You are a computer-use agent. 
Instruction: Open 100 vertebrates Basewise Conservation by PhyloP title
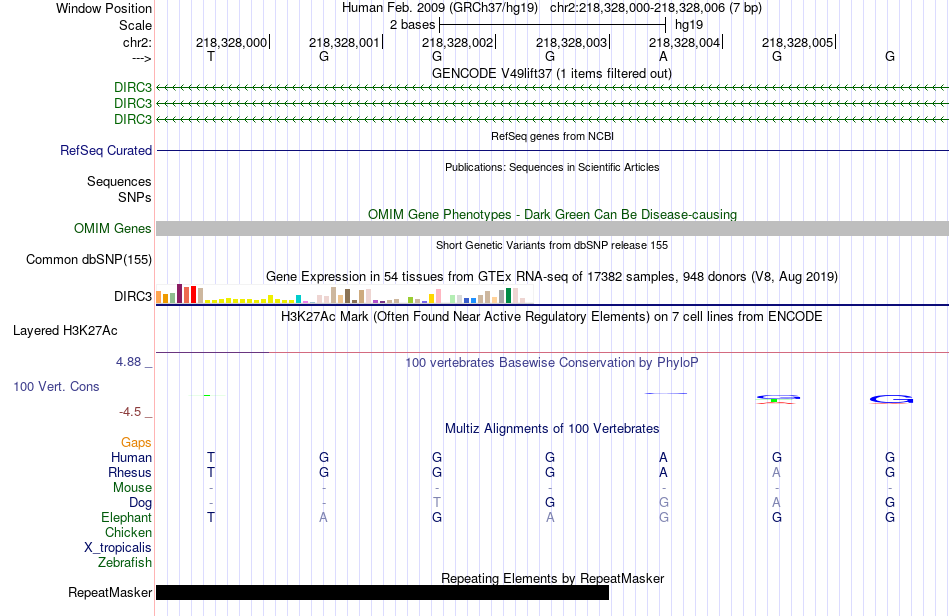click(x=552, y=363)
